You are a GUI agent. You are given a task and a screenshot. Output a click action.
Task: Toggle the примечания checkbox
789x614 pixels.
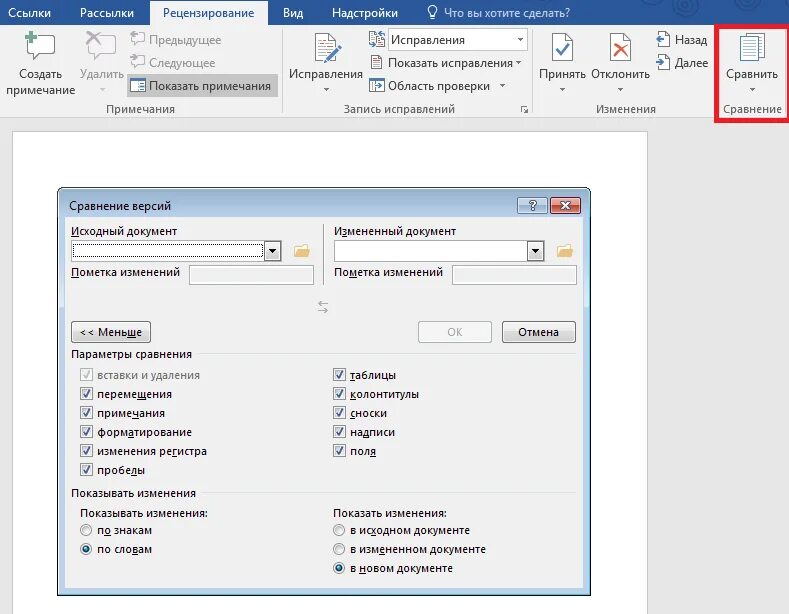pyautogui.click(x=86, y=413)
